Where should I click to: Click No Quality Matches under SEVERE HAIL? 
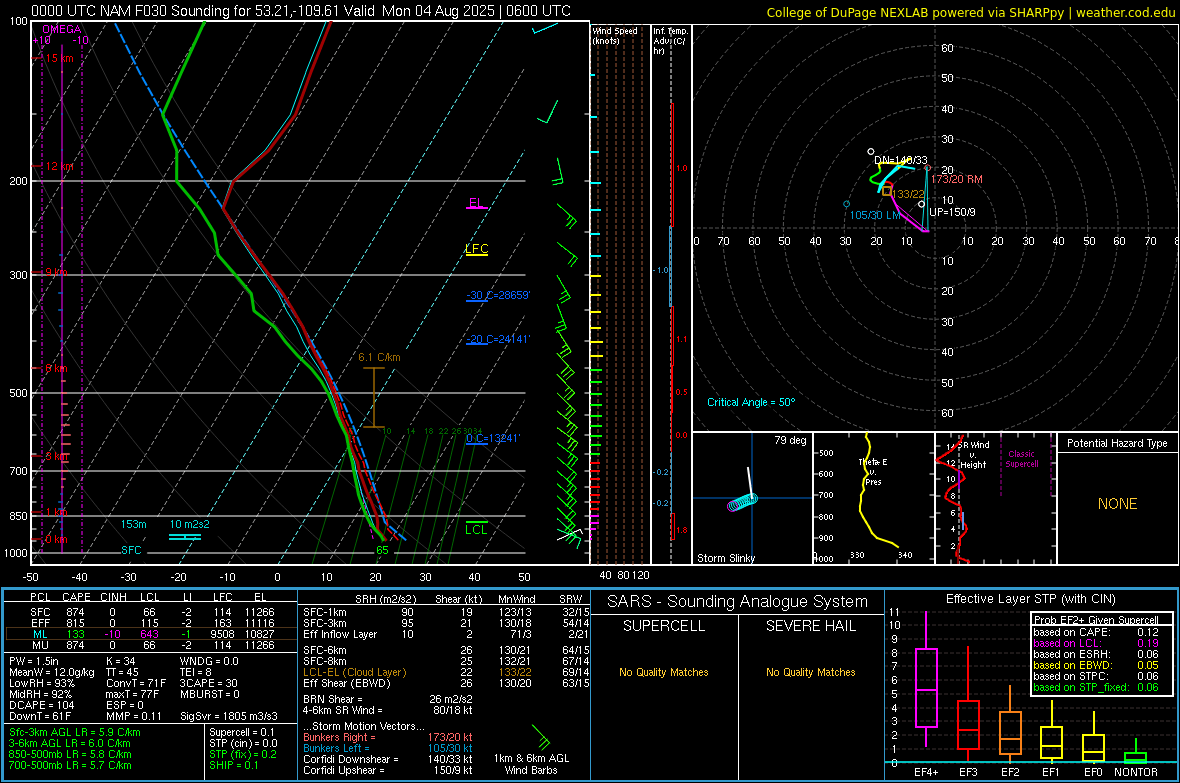[x=810, y=672]
